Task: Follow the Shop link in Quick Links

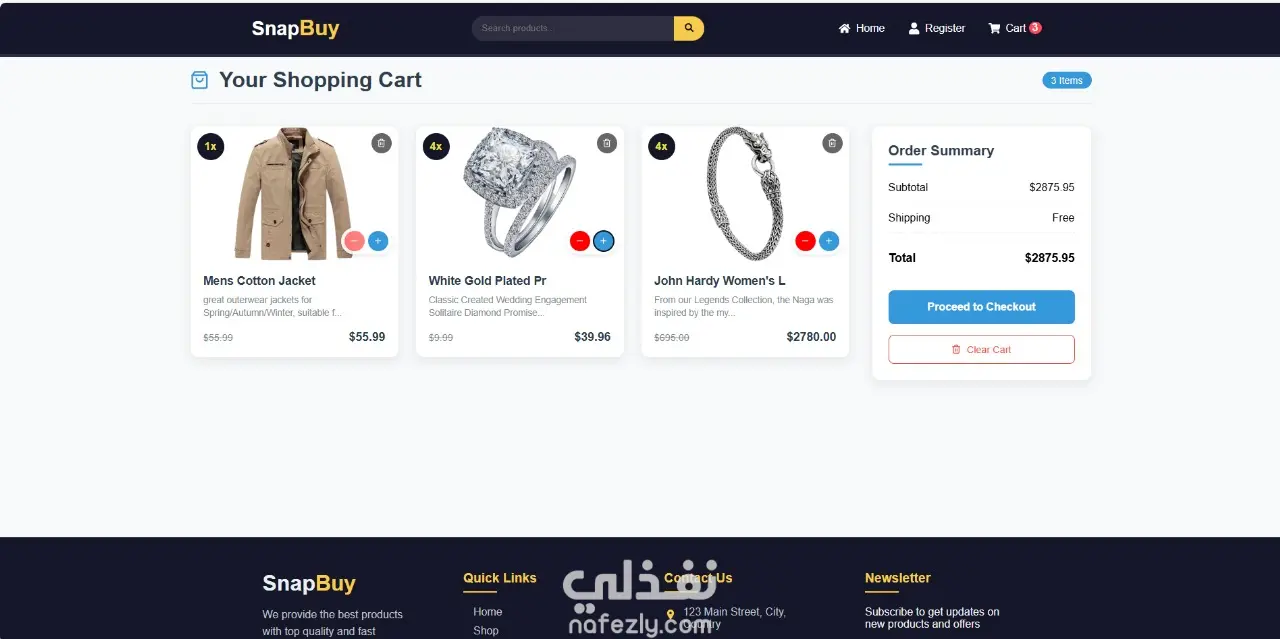Action: (486, 631)
